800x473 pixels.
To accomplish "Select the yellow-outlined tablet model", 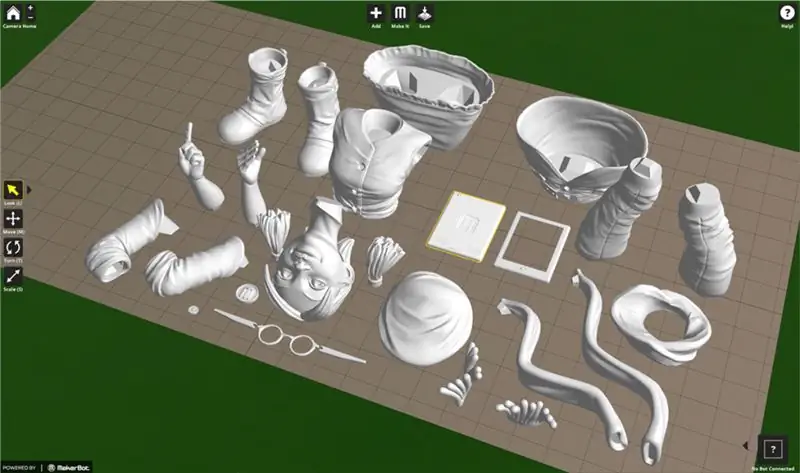I will pyautogui.click(x=466, y=226).
